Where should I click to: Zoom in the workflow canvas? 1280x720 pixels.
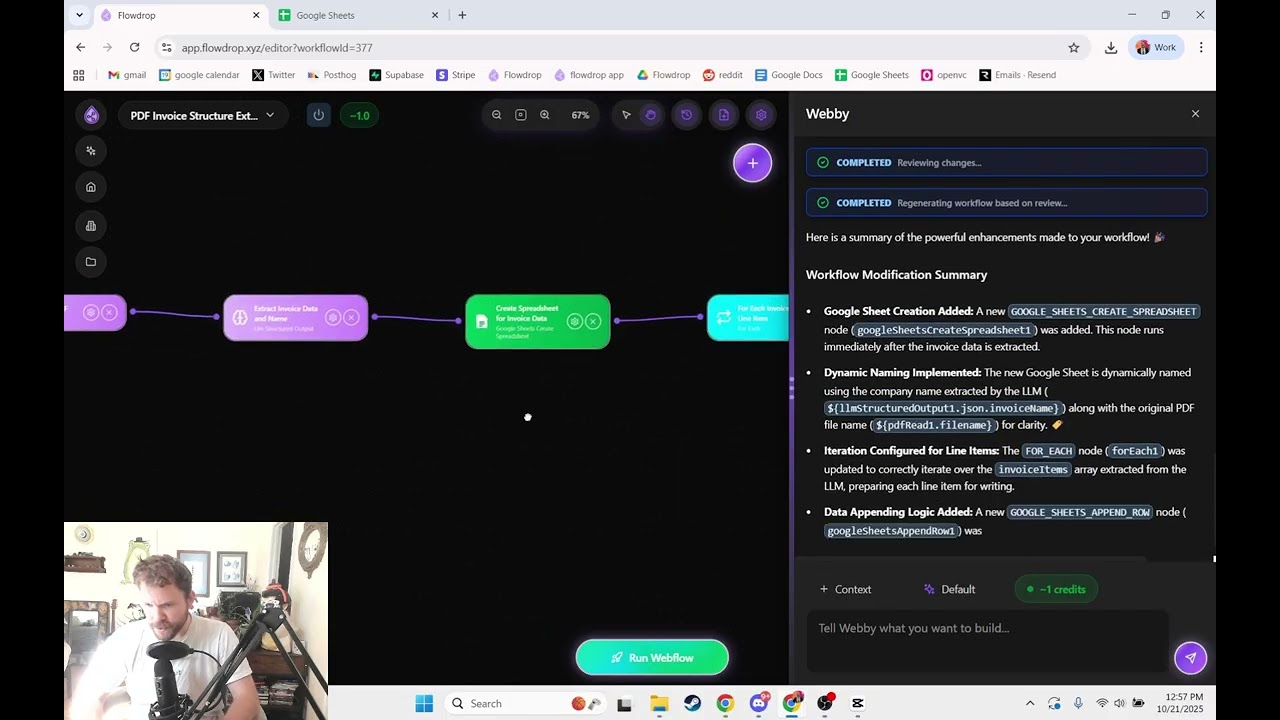pos(545,115)
